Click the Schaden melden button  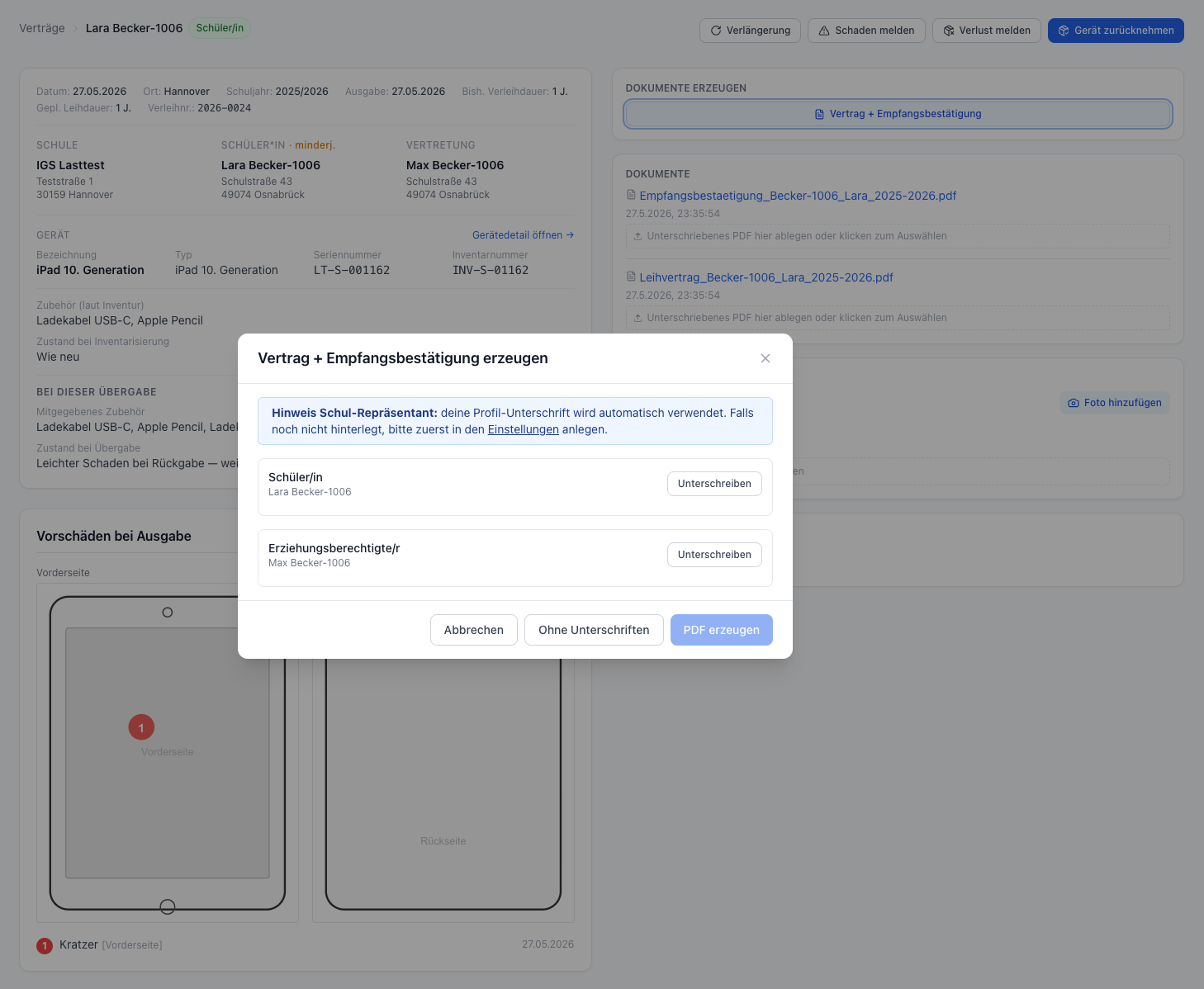coord(866,31)
